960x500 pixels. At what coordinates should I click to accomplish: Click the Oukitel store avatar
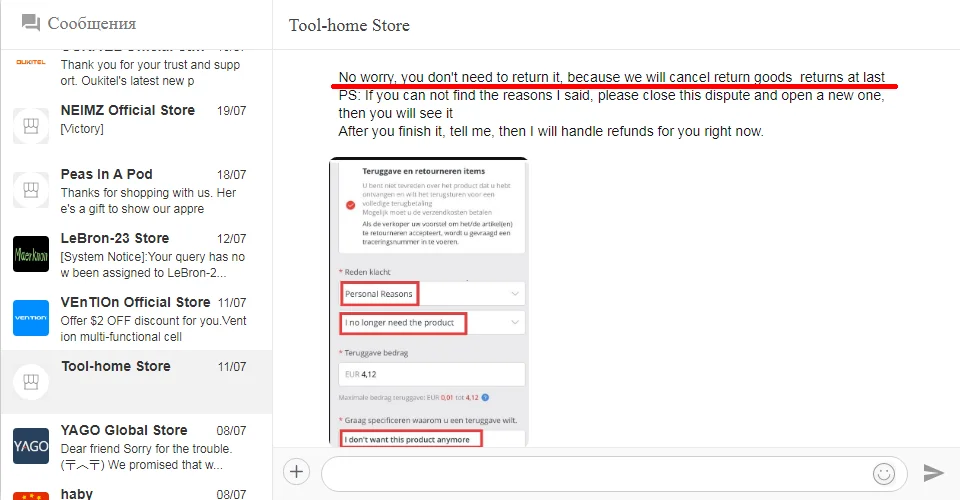pyautogui.click(x=31, y=62)
